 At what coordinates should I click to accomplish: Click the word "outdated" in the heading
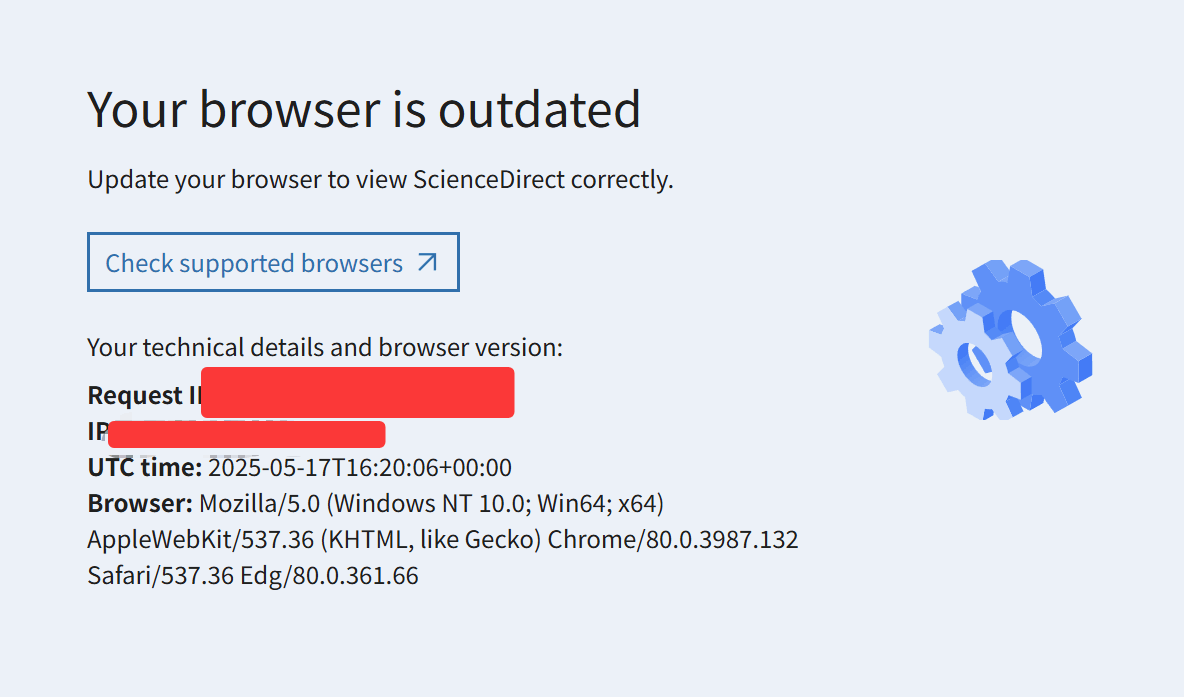540,109
